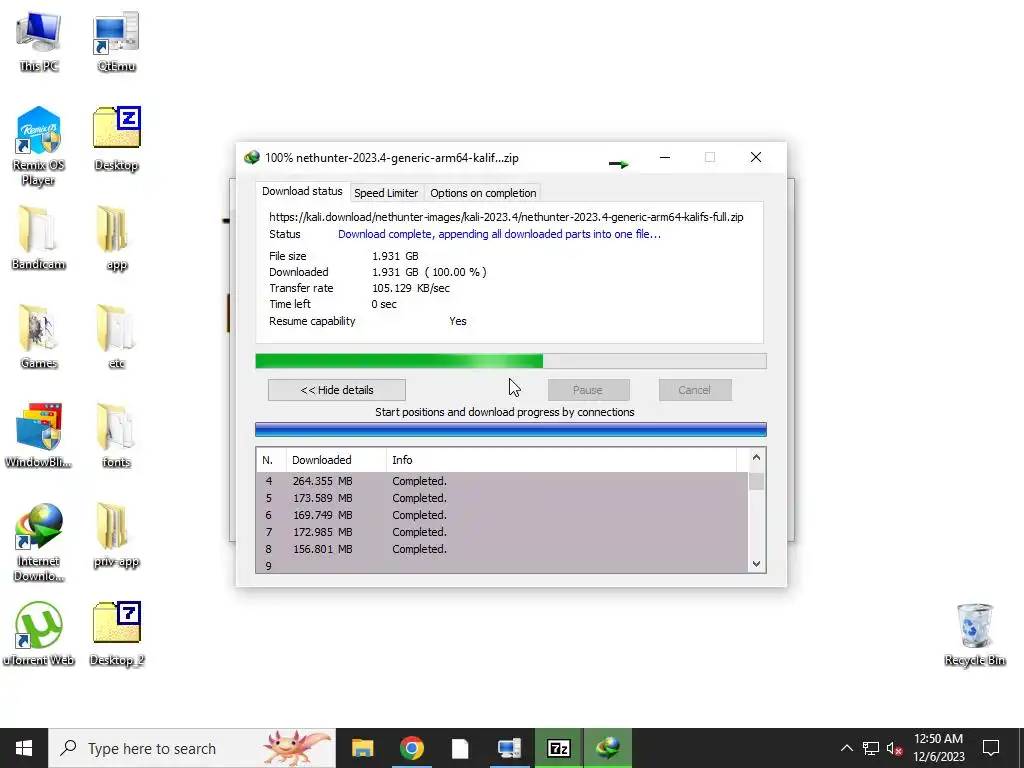Switch to 7-Zip in taskbar
The image size is (1024, 768).
click(558, 748)
